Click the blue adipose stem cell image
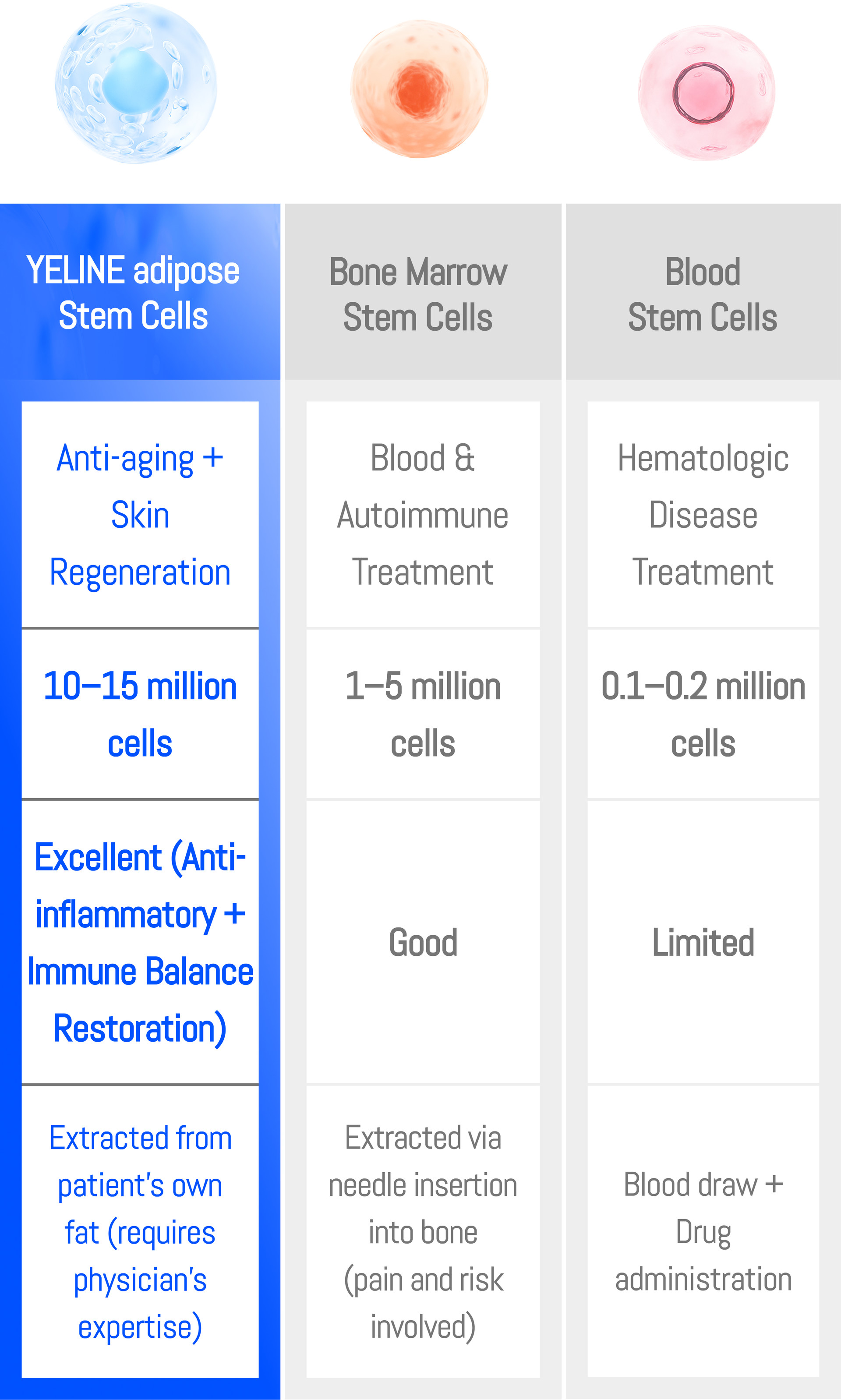The image size is (841, 1400). pyautogui.click(x=136, y=83)
